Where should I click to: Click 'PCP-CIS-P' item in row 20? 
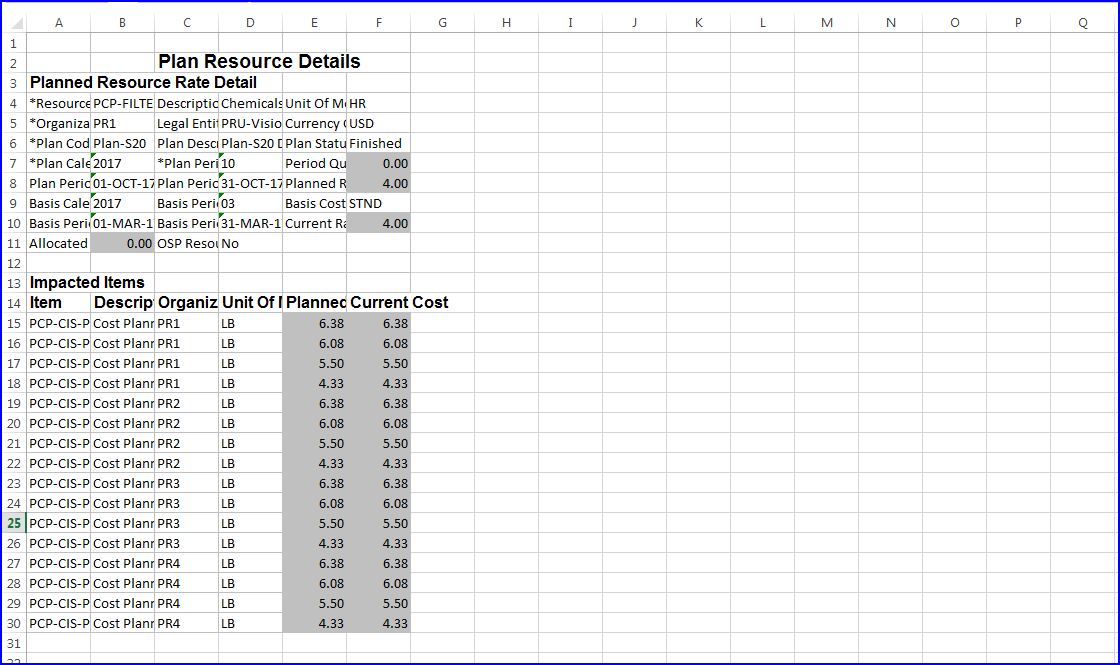[59, 423]
